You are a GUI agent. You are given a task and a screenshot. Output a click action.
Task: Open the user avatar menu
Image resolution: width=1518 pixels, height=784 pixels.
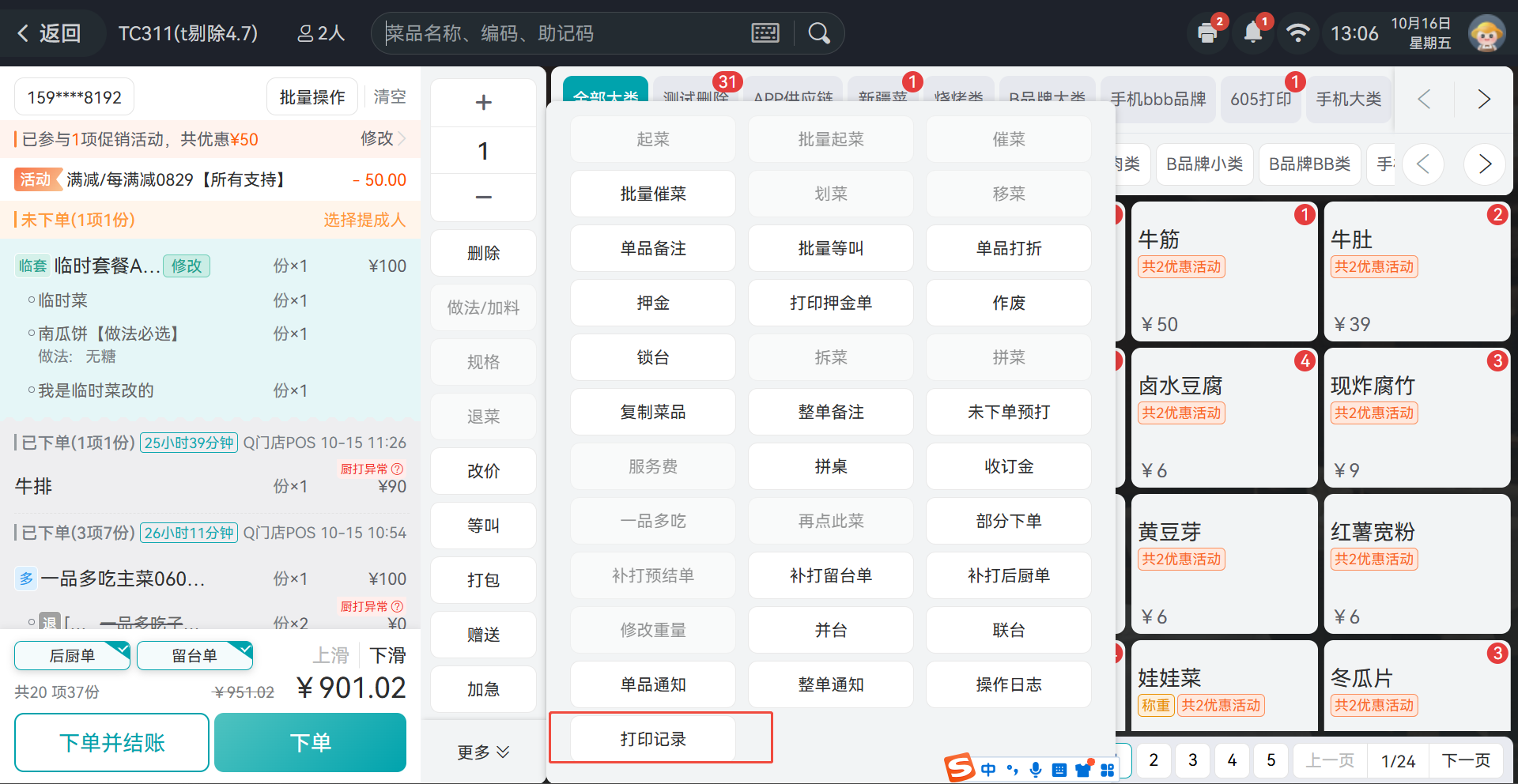pos(1486,33)
